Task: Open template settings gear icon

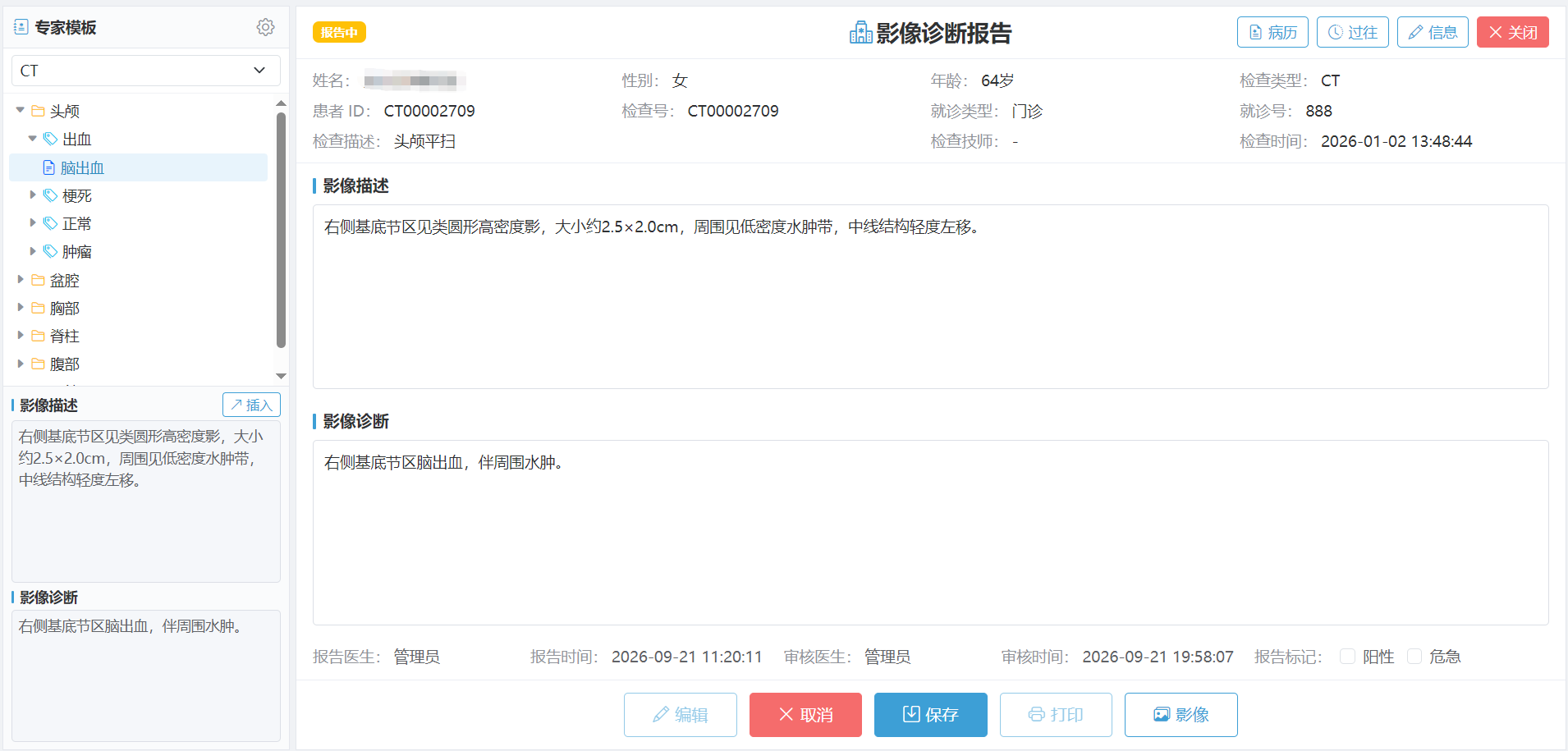Action: click(265, 27)
